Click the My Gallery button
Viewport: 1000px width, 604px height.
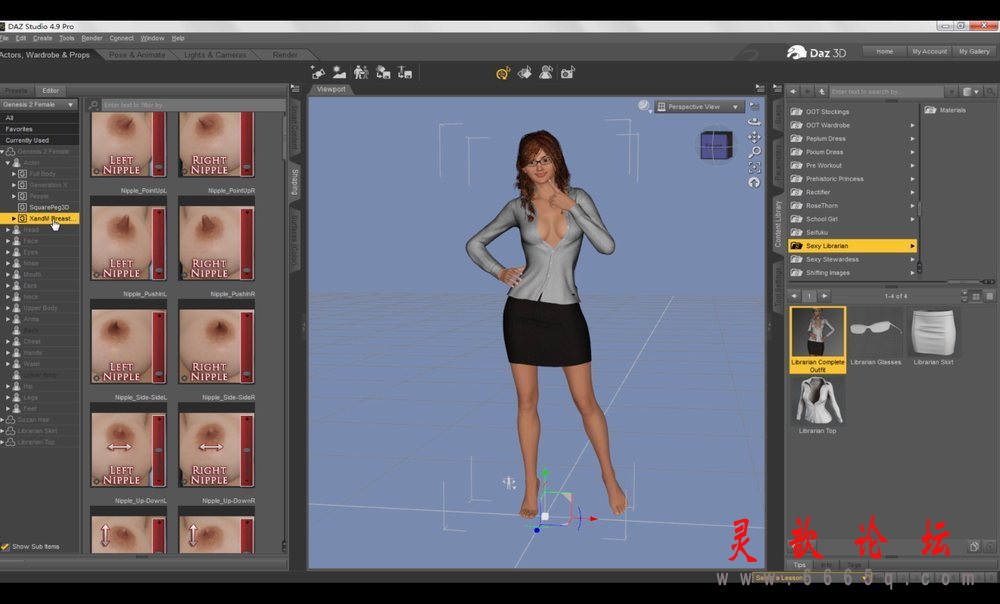point(974,51)
